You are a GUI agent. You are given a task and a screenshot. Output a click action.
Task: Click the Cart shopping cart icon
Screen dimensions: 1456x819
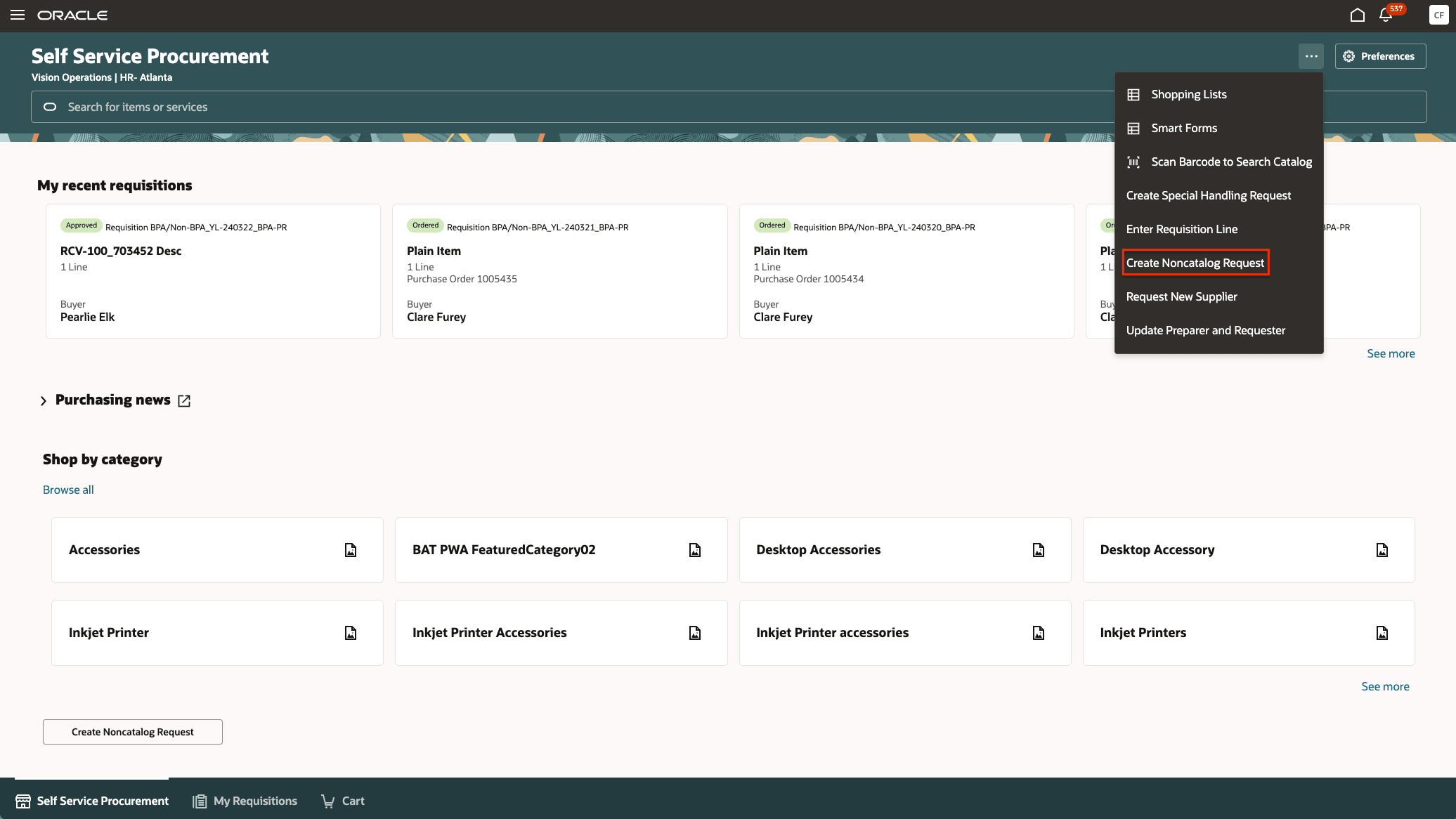coord(327,801)
